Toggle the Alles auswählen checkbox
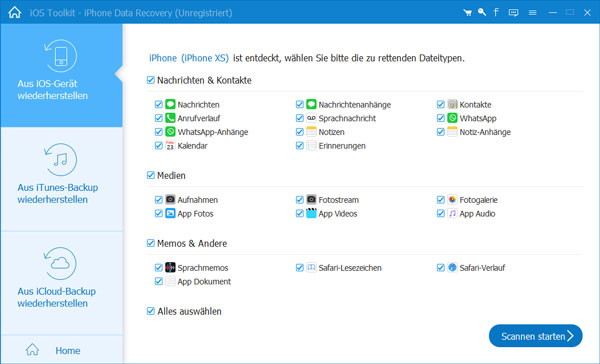Image resolution: width=600 pixels, height=364 pixels. click(x=151, y=311)
